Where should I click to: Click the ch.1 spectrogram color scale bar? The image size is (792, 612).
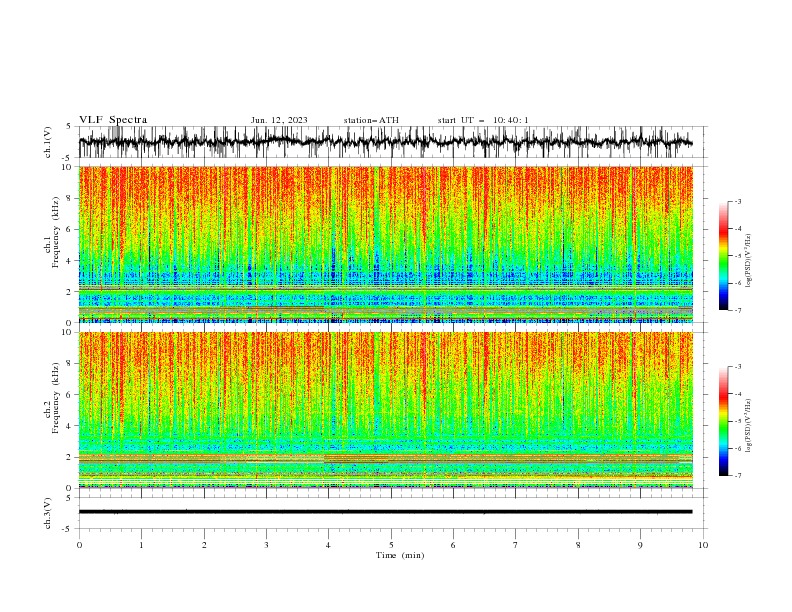[723, 256]
